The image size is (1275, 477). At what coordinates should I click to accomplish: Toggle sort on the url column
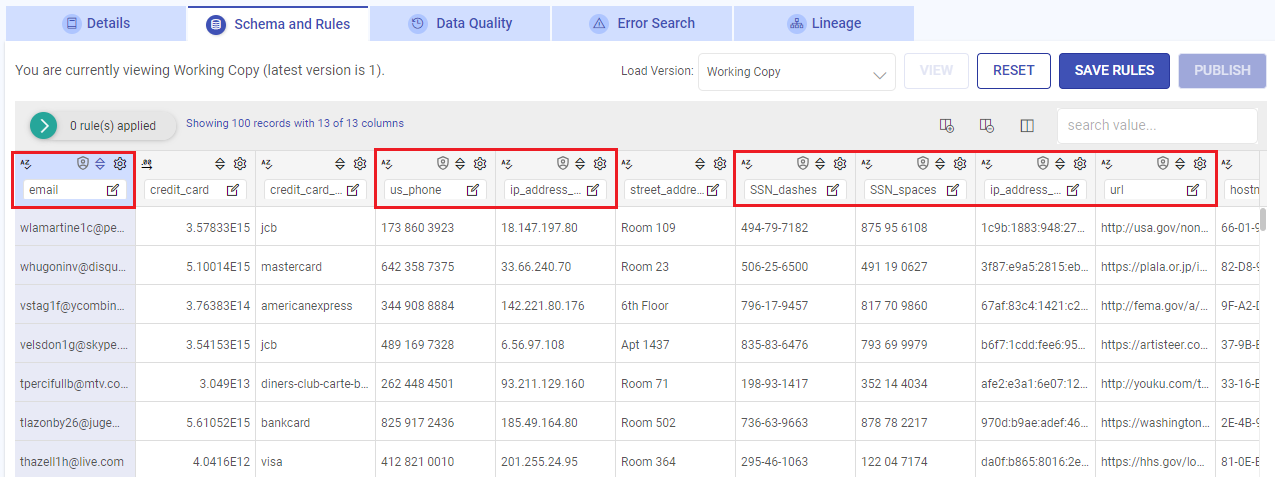[1180, 164]
